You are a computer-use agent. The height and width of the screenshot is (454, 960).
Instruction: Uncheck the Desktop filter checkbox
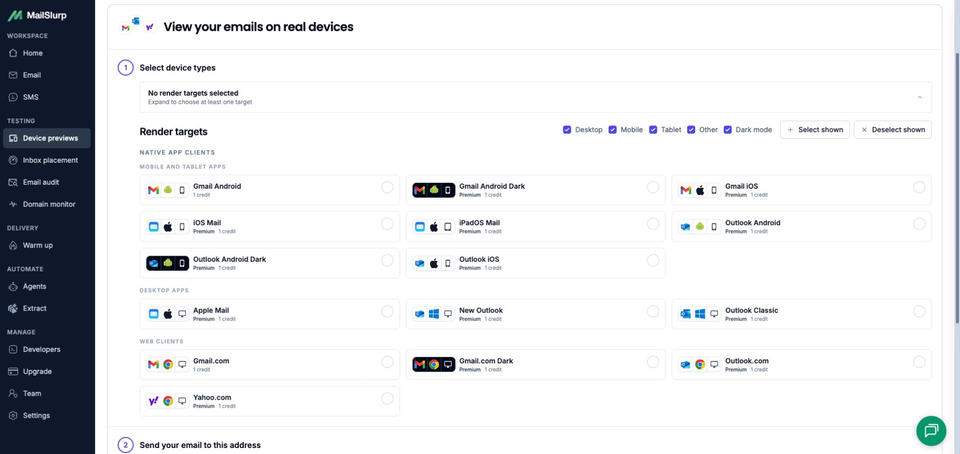point(567,130)
